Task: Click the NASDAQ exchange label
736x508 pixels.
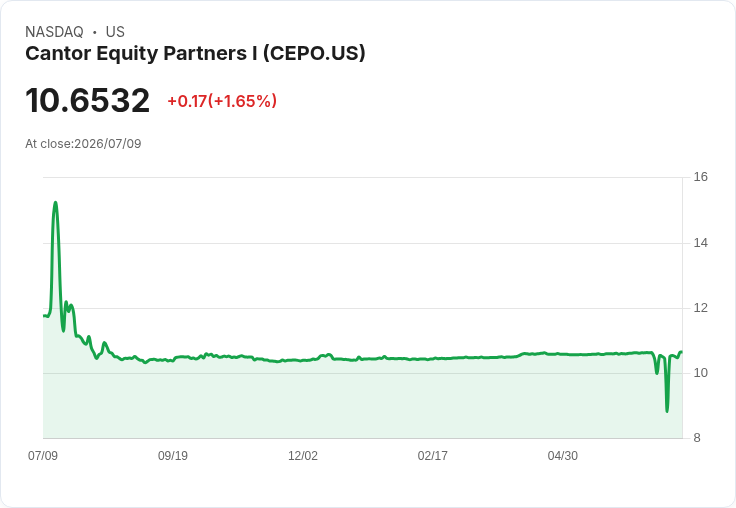Action: pos(54,32)
